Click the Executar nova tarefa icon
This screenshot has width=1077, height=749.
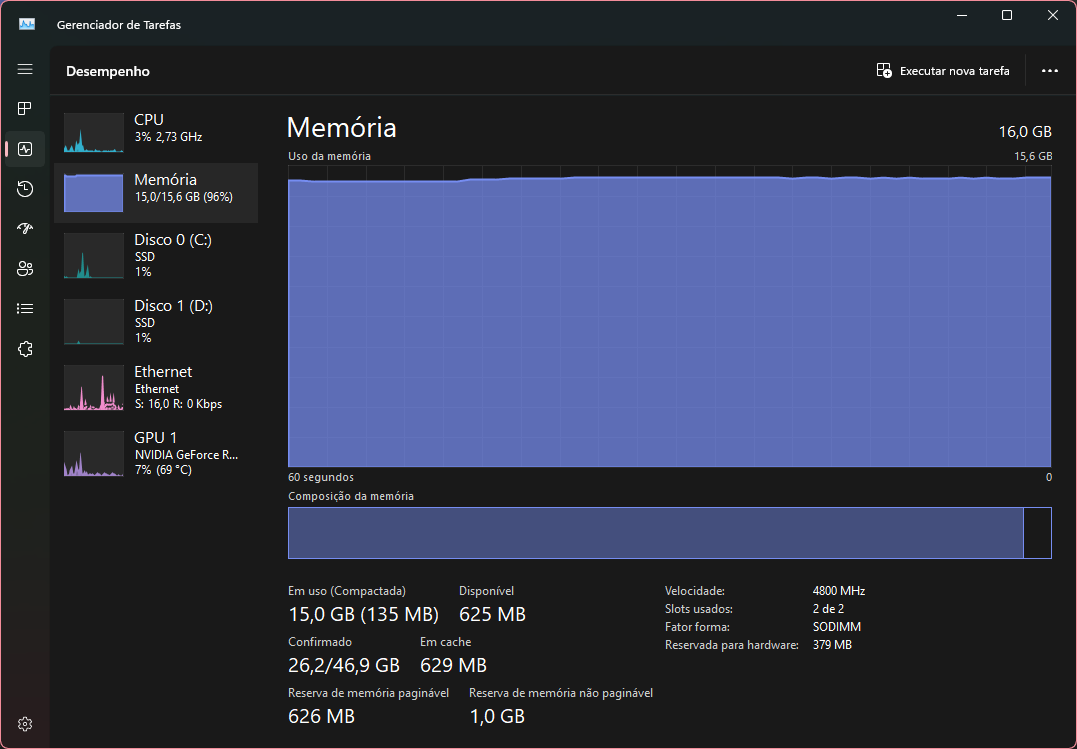(884, 71)
